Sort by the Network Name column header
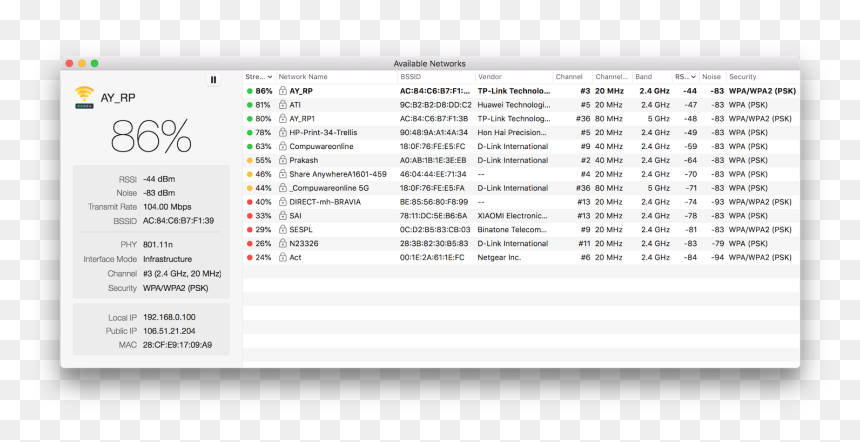Screen dimensions: 860x442 tap(337, 77)
